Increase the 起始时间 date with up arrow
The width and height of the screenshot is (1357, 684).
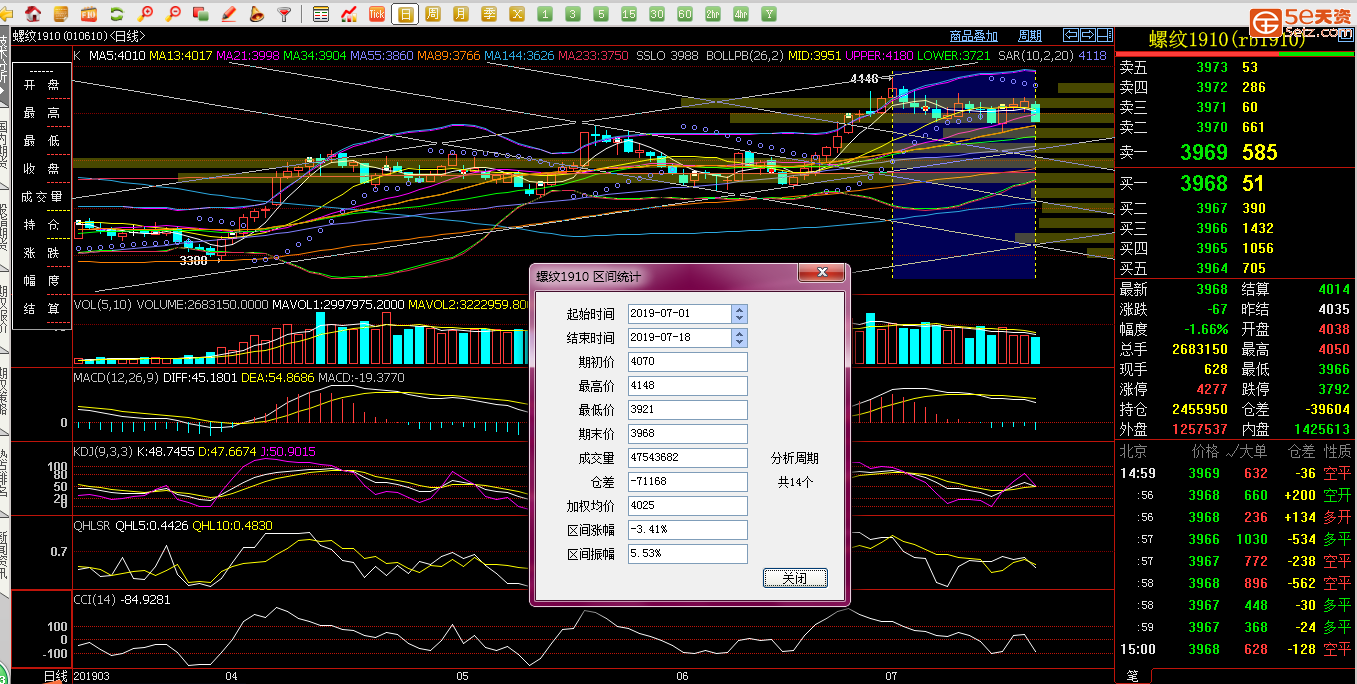(x=739, y=310)
